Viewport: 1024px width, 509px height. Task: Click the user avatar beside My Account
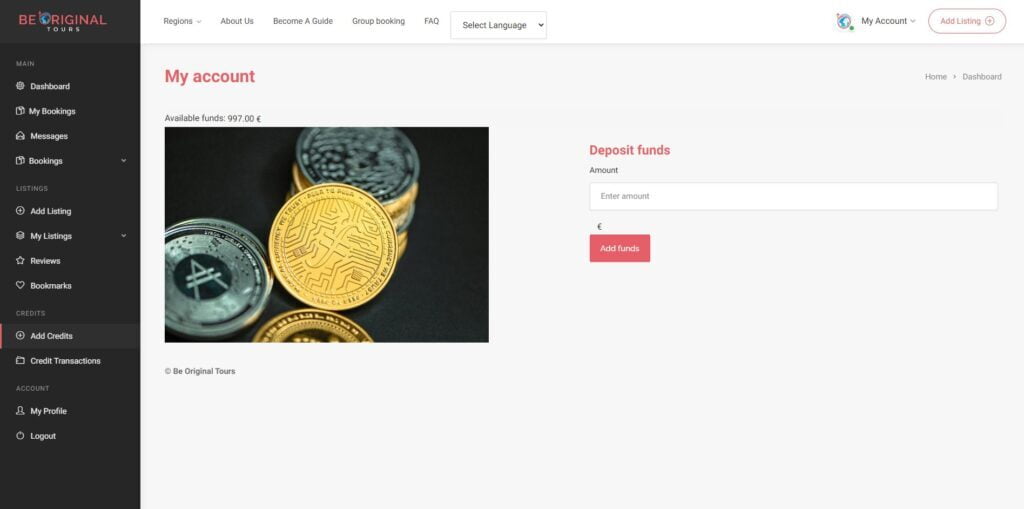(x=844, y=22)
